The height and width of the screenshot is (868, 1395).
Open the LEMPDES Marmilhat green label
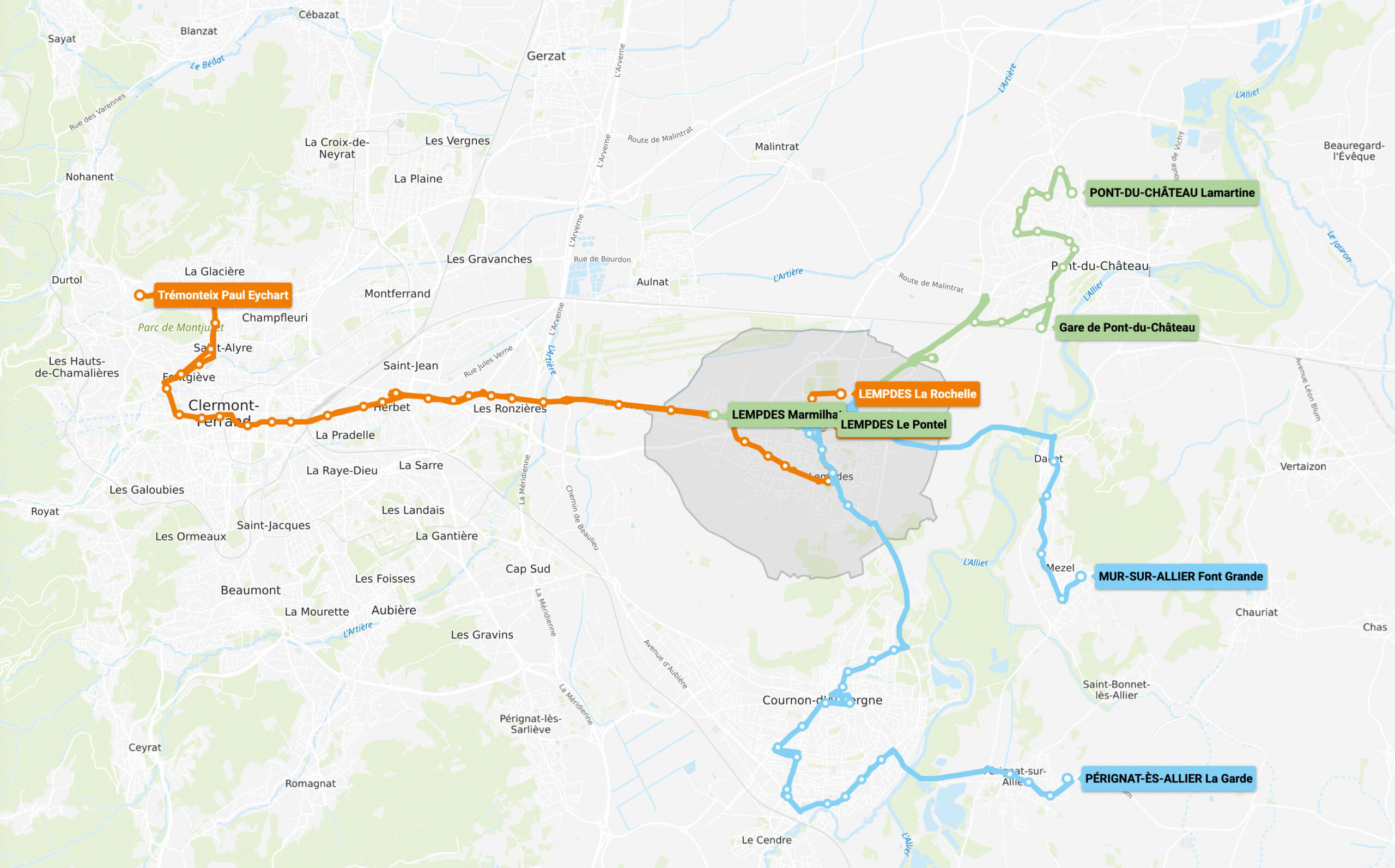(x=784, y=415)
